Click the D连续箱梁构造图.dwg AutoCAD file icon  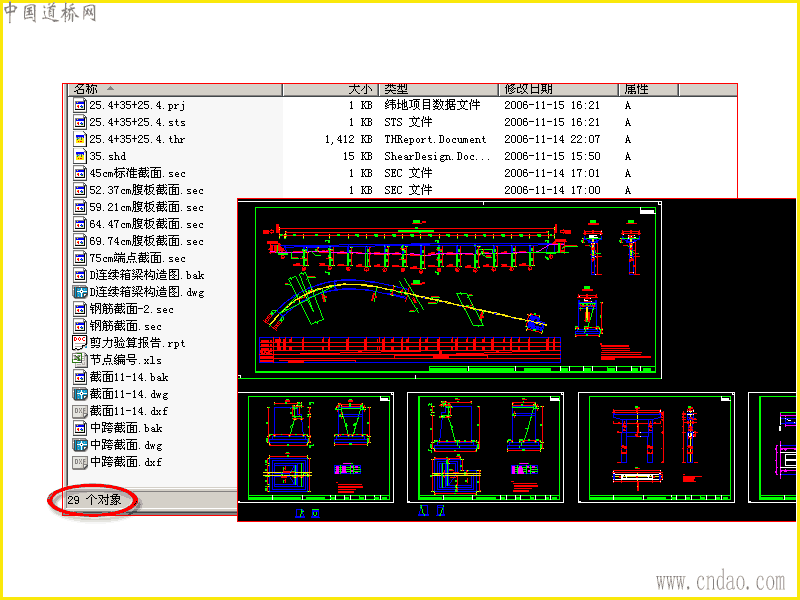point(80,292)
